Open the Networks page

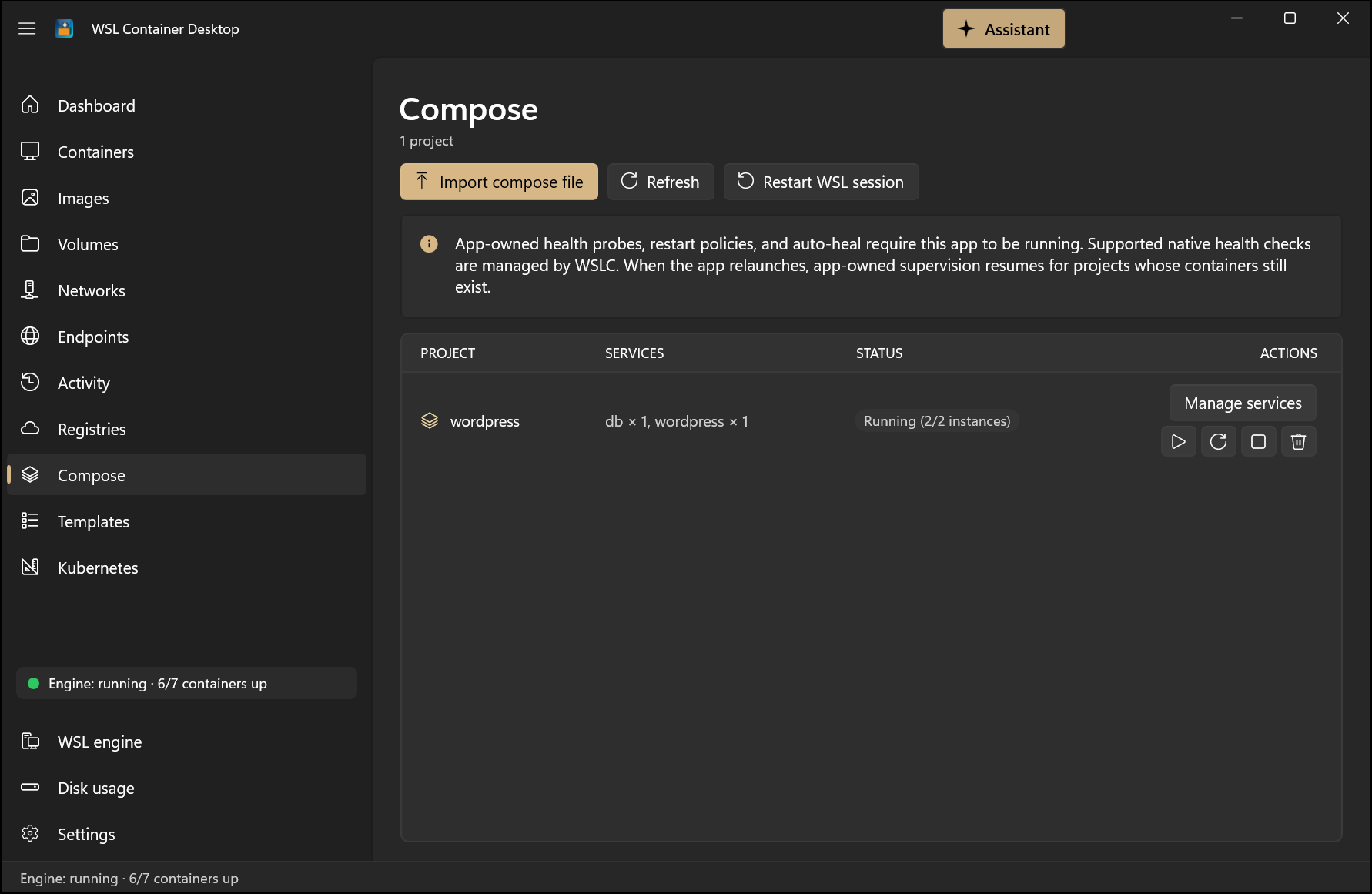(186, 290)
